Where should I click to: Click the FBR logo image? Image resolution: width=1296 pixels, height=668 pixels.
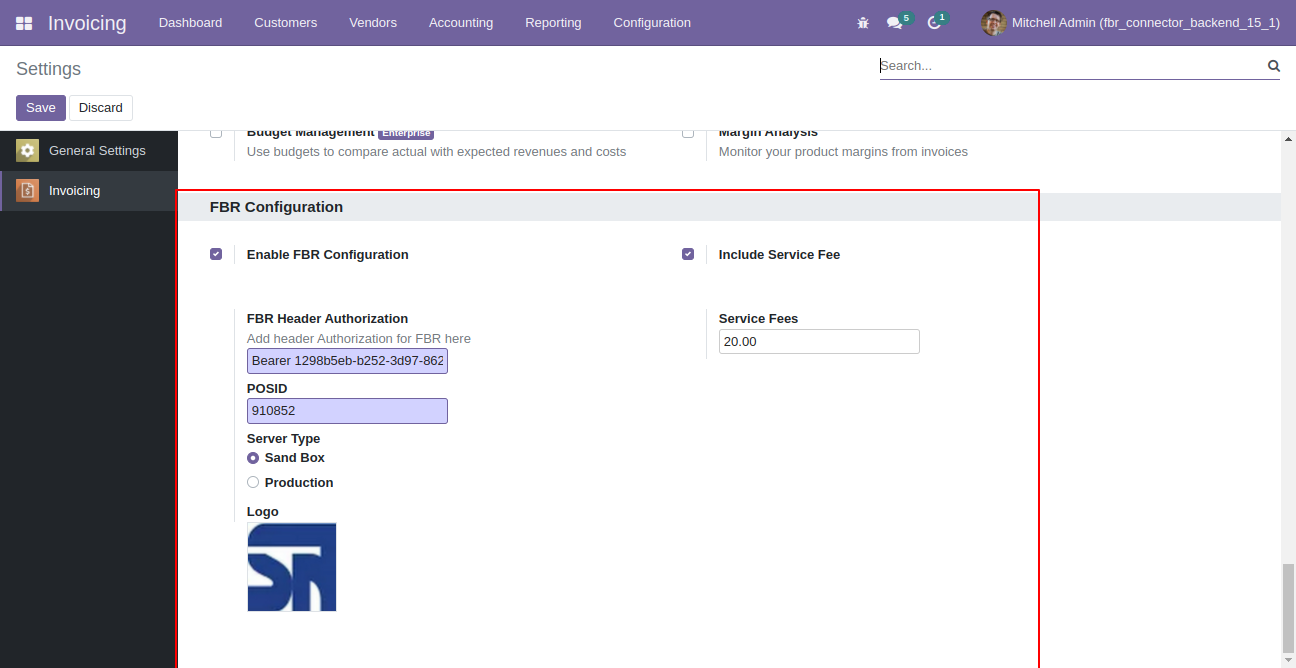(x=292, y=567)
